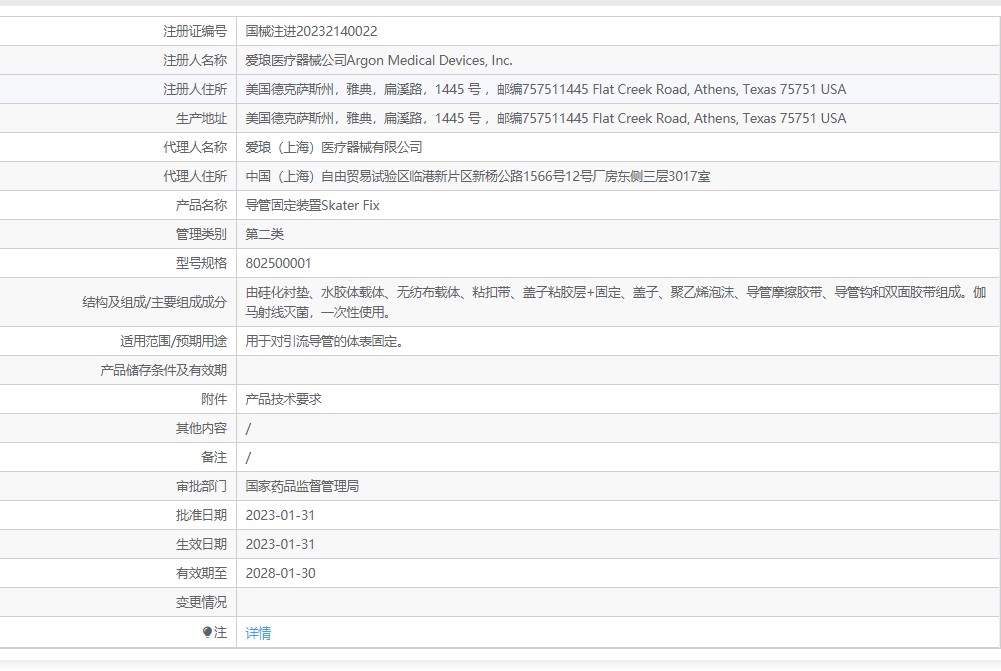Image resolution: width=1001 pixels, height=671 pixels.
Task: Select the 生效日期 value 2023-01-31
Action: pyautogui.click(x=280, y=545)
